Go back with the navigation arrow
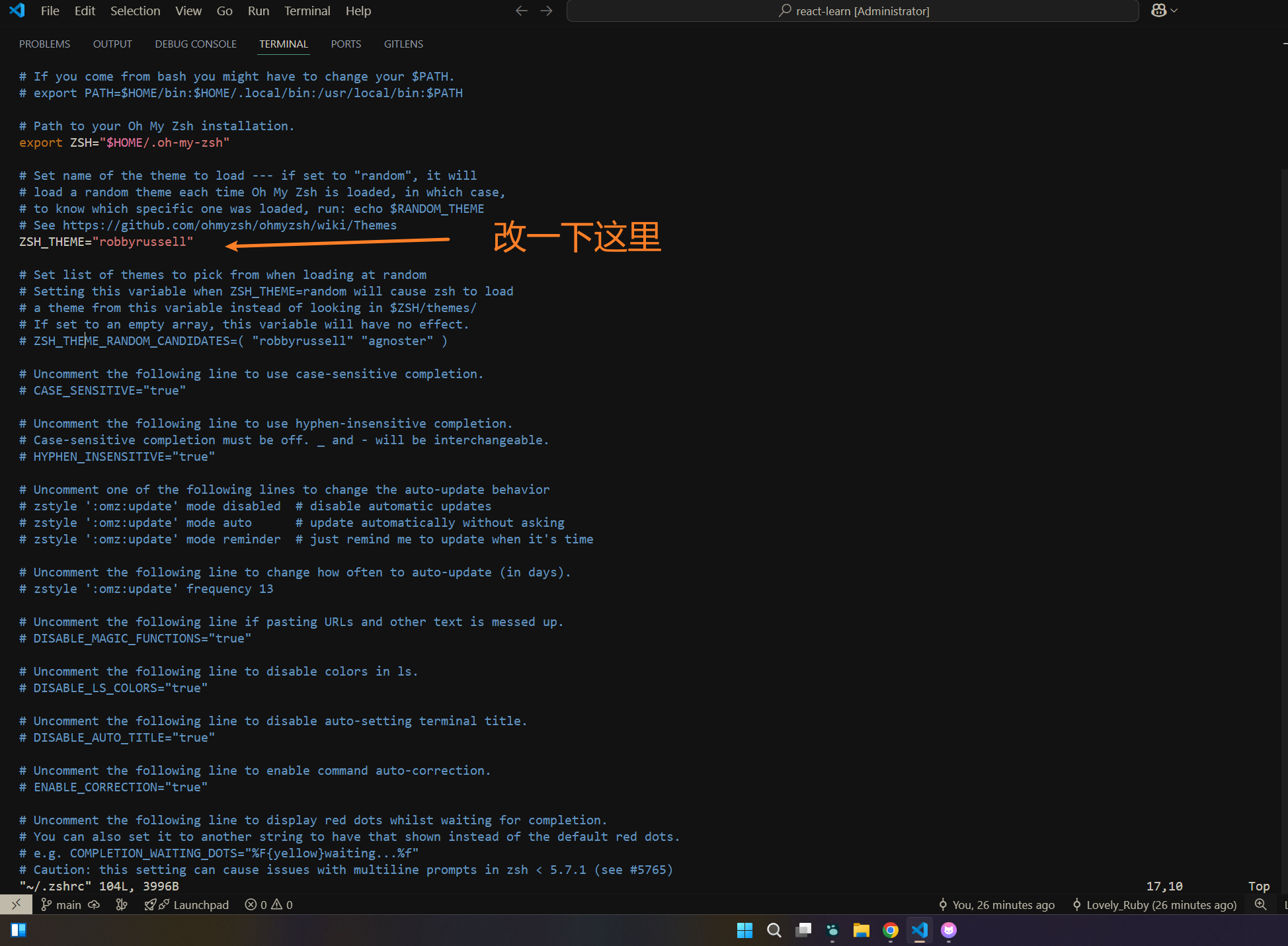1288x946 pixels. click(522, 11)
